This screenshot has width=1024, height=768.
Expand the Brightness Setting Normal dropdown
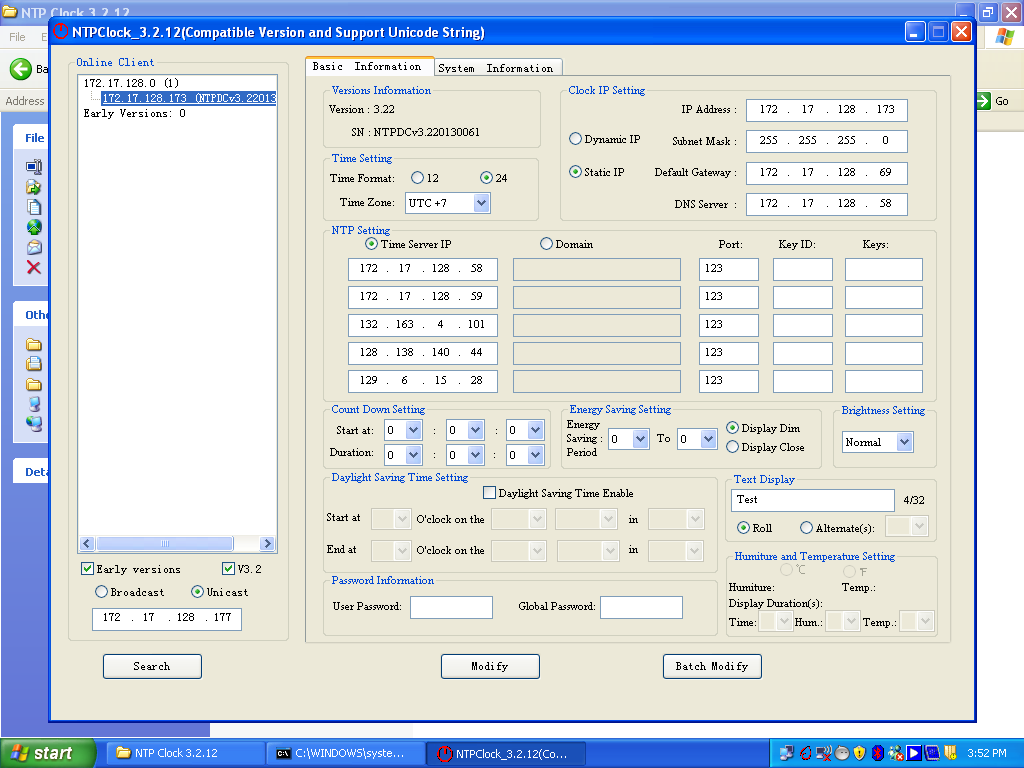[x=904, y=442]
